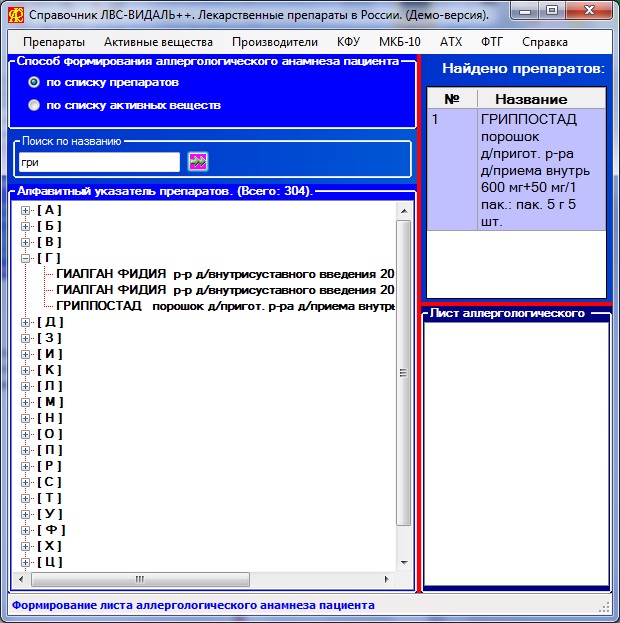The width and height of the screenshot is (620, 623).
Task: Open the МКБ-10 menu
Action: 399,42
